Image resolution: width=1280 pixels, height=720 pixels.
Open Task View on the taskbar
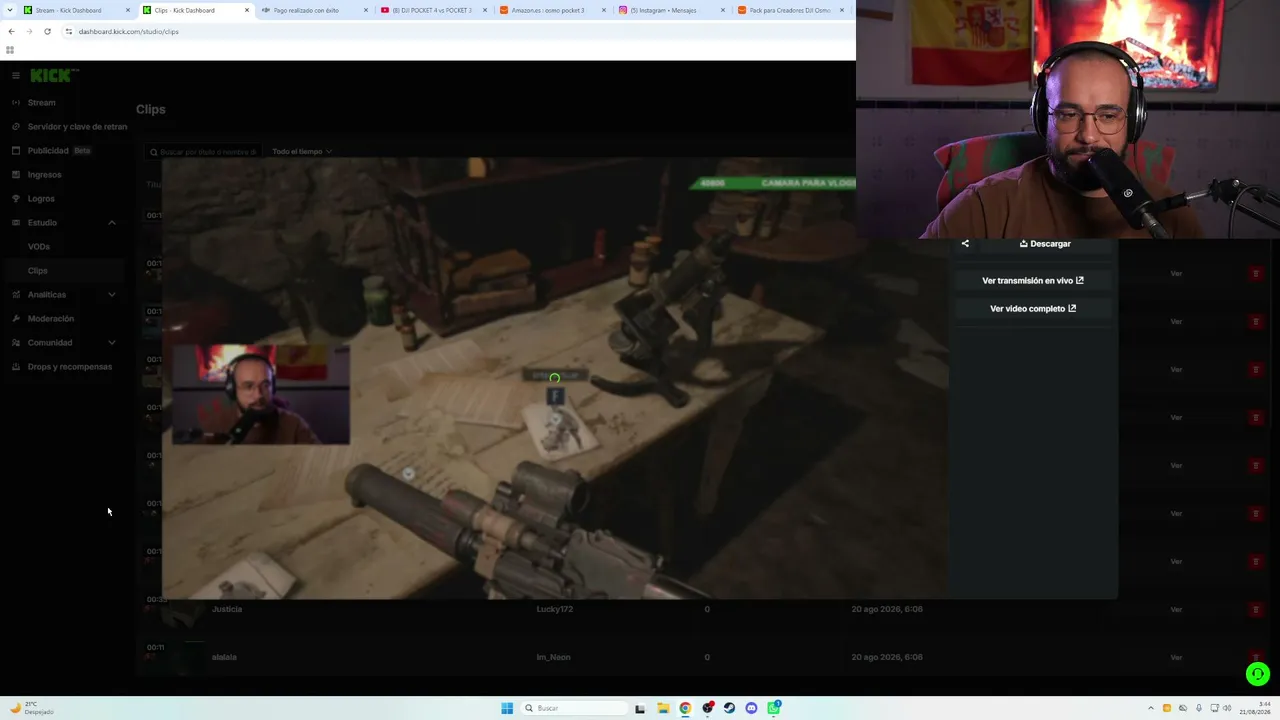click(x=640, y=709)
